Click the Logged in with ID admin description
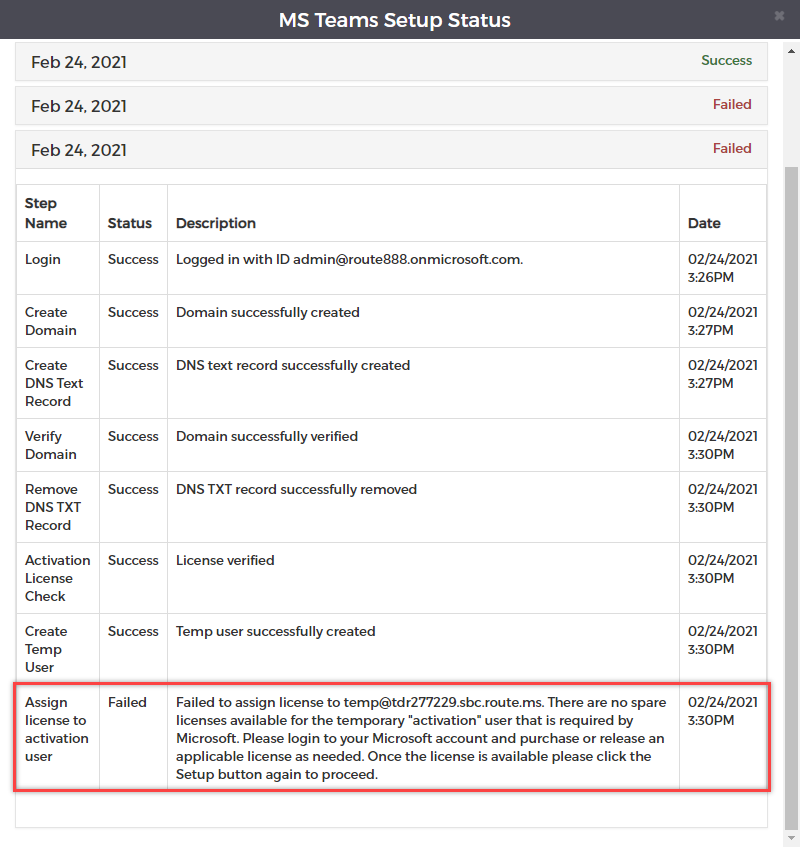 (349, 259)
